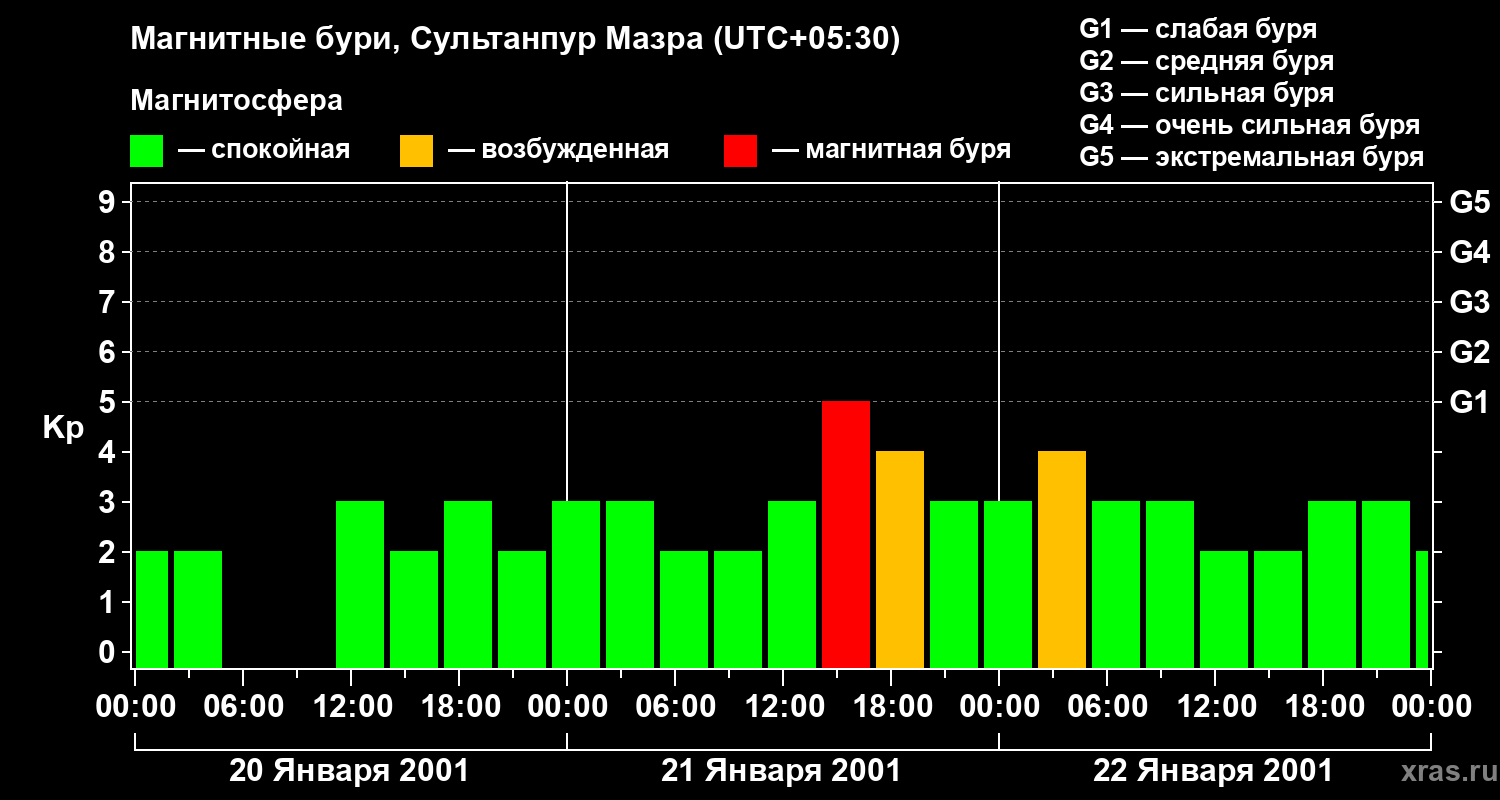Click green bar above 12:00 on 22 Января
This screenshot has height=800, width=1500.
tap(1224, 610)
